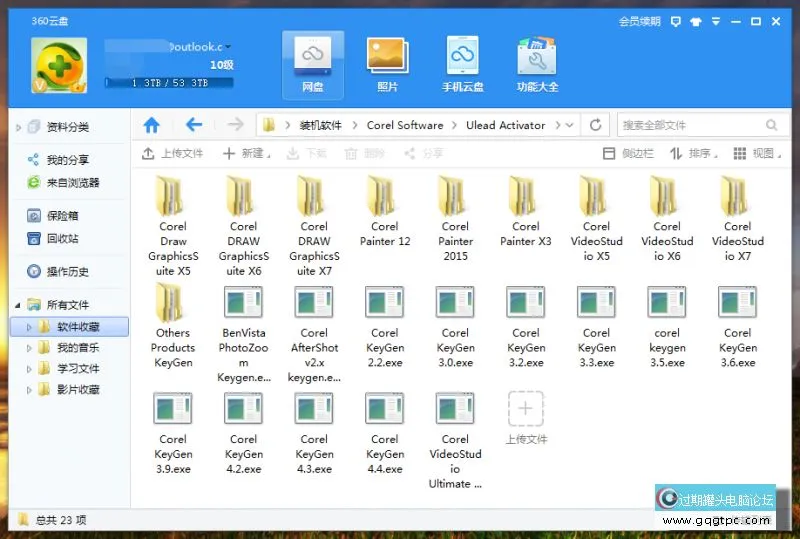
Task: Click 会员续期 membership renewal link
Action: pos(639,21)
